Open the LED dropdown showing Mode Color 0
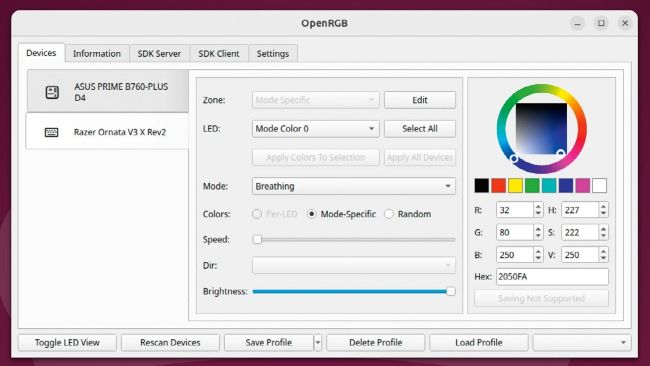650x366 pixels. coord(315,128)
